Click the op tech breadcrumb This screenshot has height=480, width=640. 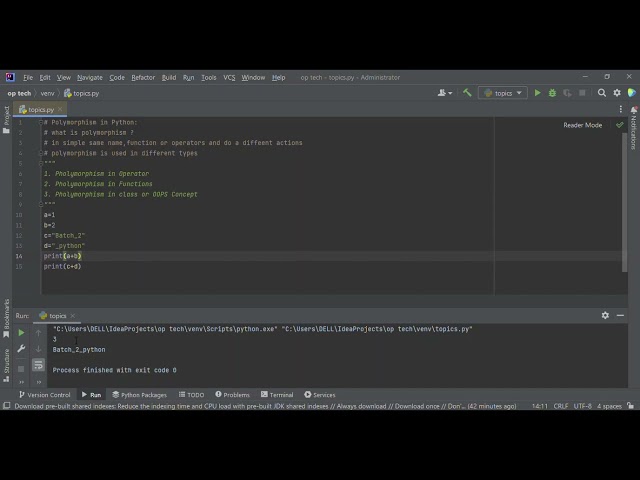(19, 93)
